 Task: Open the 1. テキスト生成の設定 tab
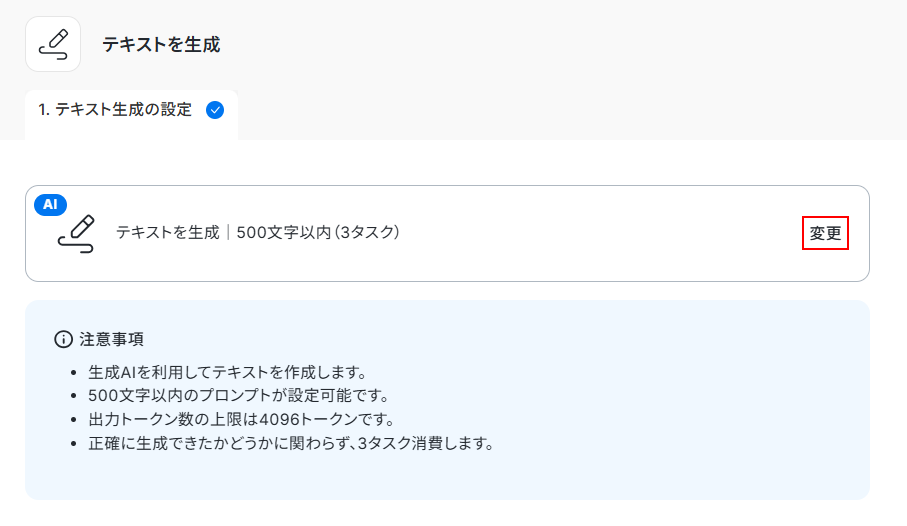point(115,110)
